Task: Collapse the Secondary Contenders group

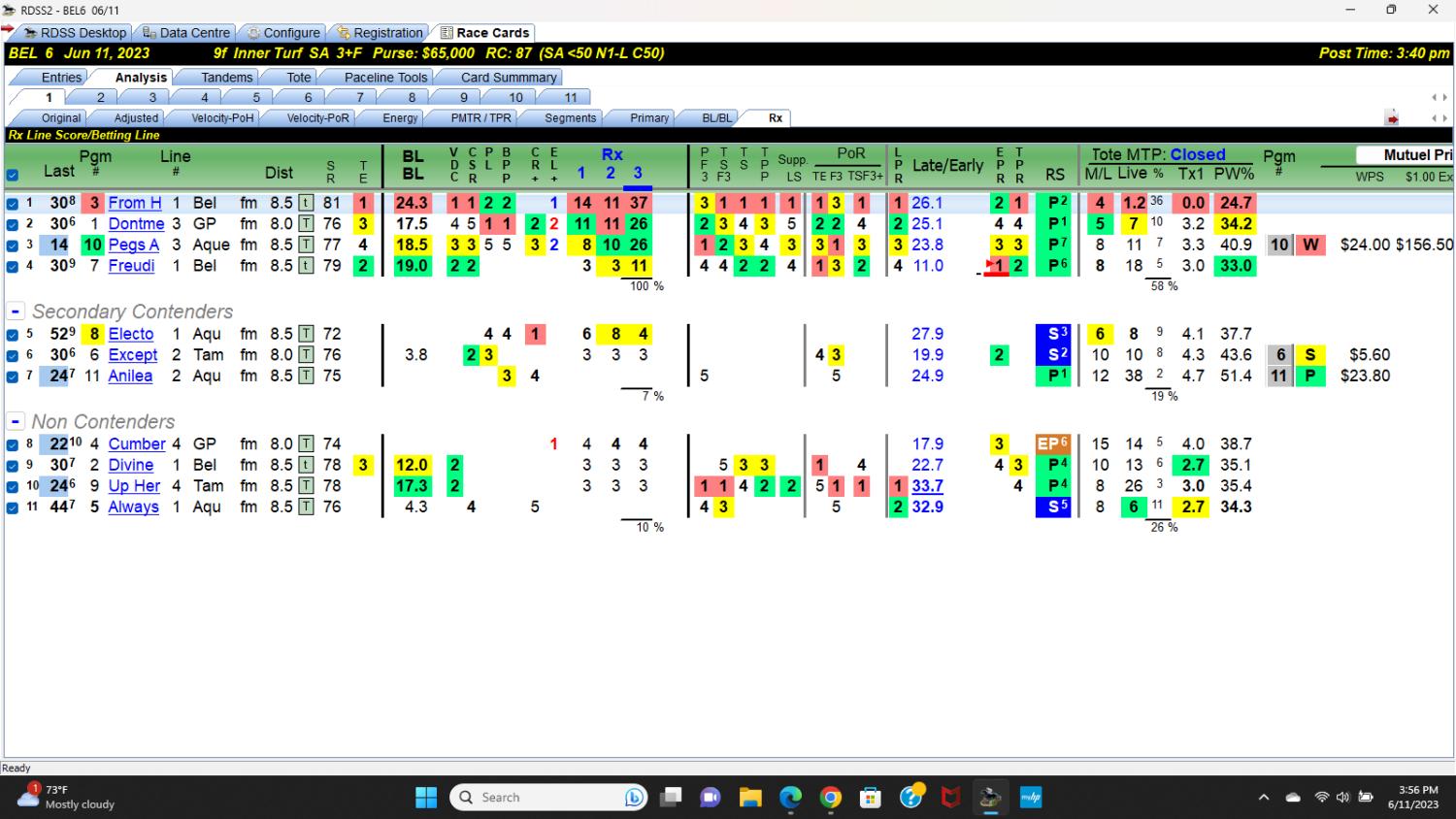Action: point(16,311)
